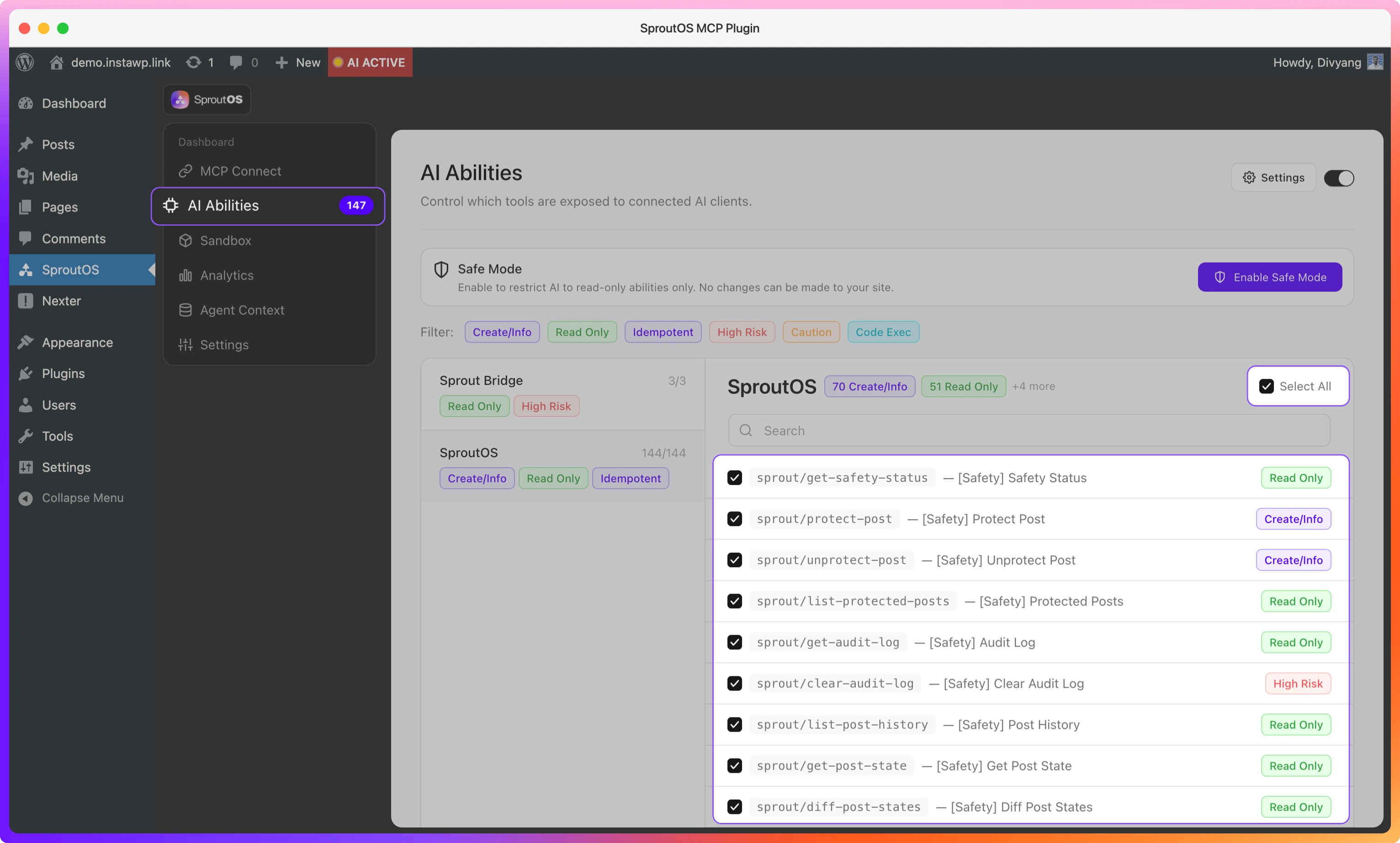Click the 147 count badge

pos(356,205)
